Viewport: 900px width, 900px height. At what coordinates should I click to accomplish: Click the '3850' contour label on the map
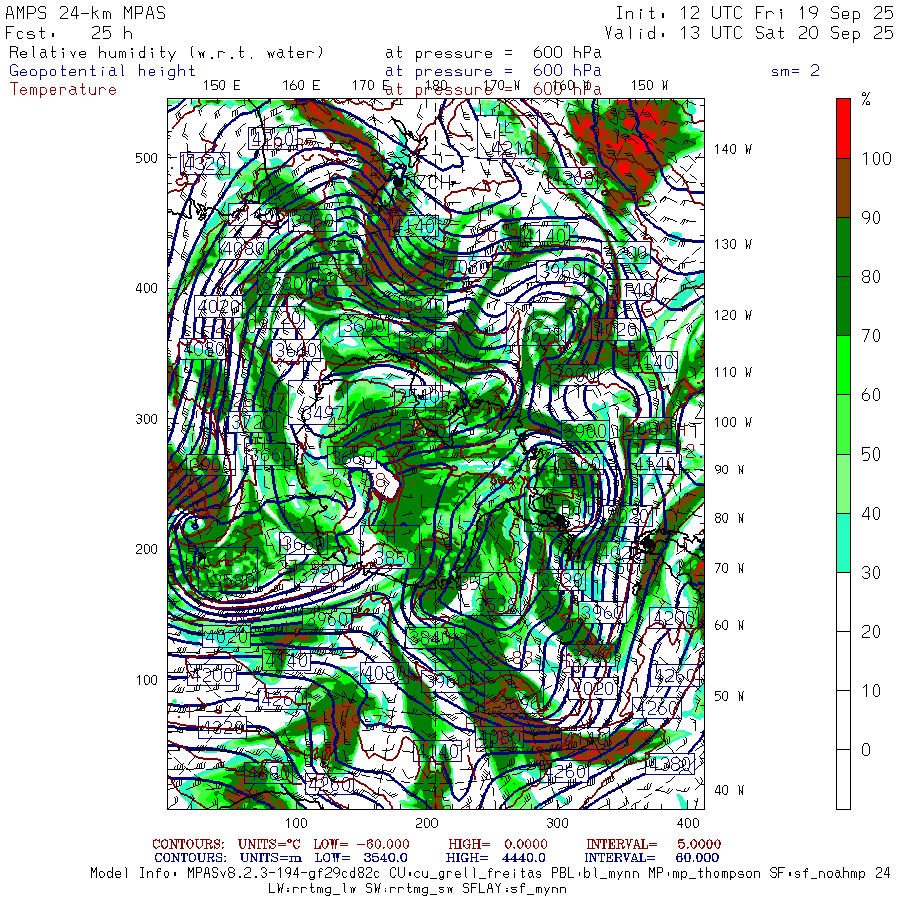pyautogui.click(x=396, y=557)
